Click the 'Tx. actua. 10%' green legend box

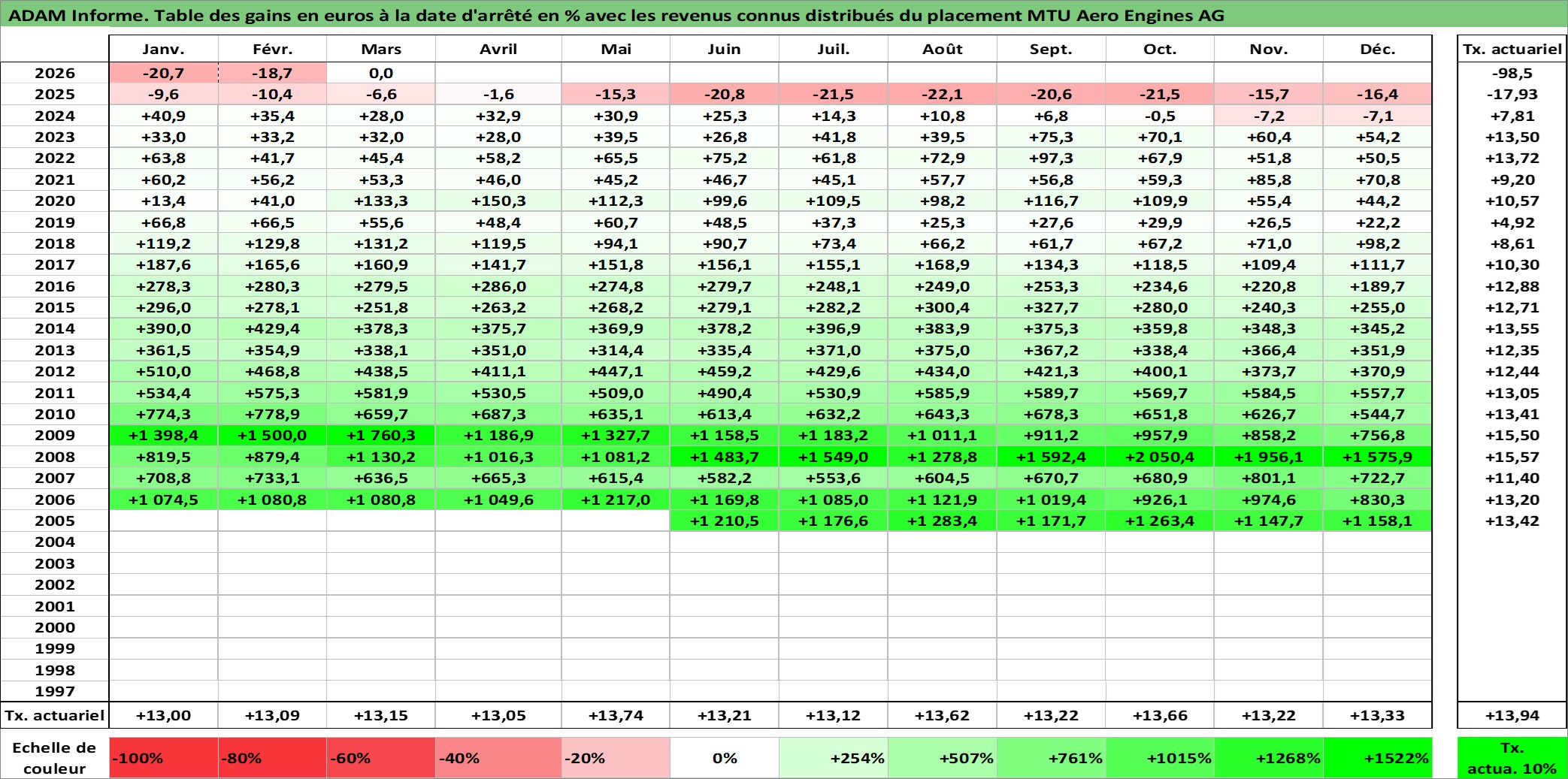pyautogui.click(x=1512, y=758)
